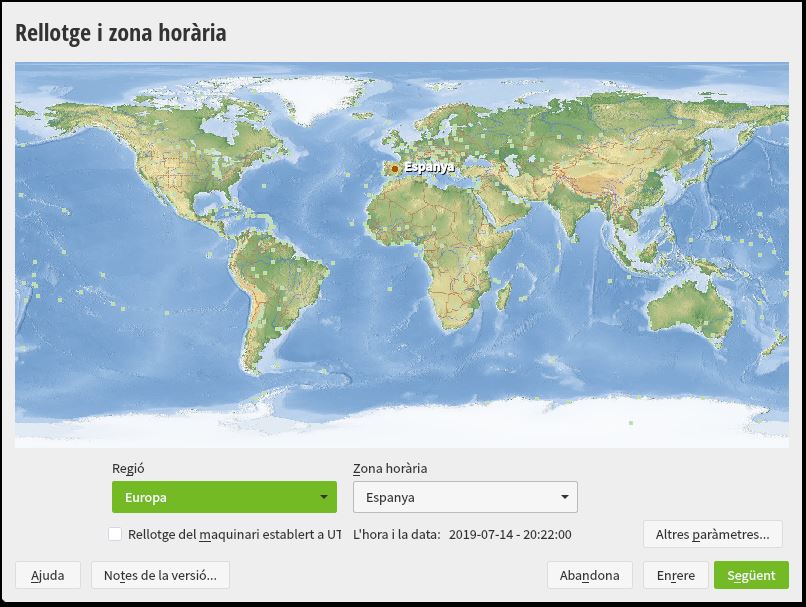Viewport: 806px width, 607px height.
Task: Click Abandona to abort installation
Action: [x=589, y=575]
